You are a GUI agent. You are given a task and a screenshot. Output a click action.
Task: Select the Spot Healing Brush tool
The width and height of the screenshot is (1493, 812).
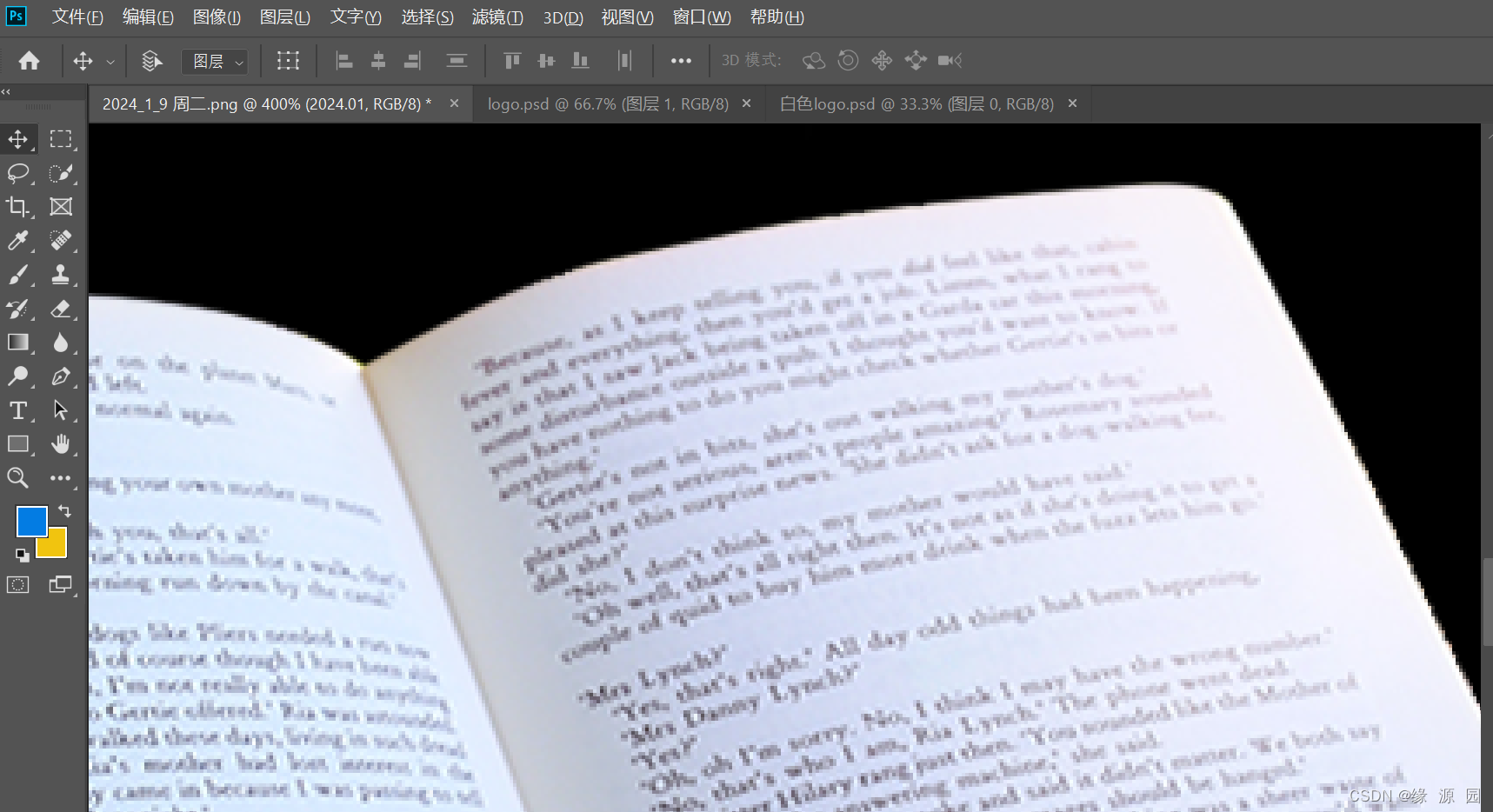pos(61,241)
